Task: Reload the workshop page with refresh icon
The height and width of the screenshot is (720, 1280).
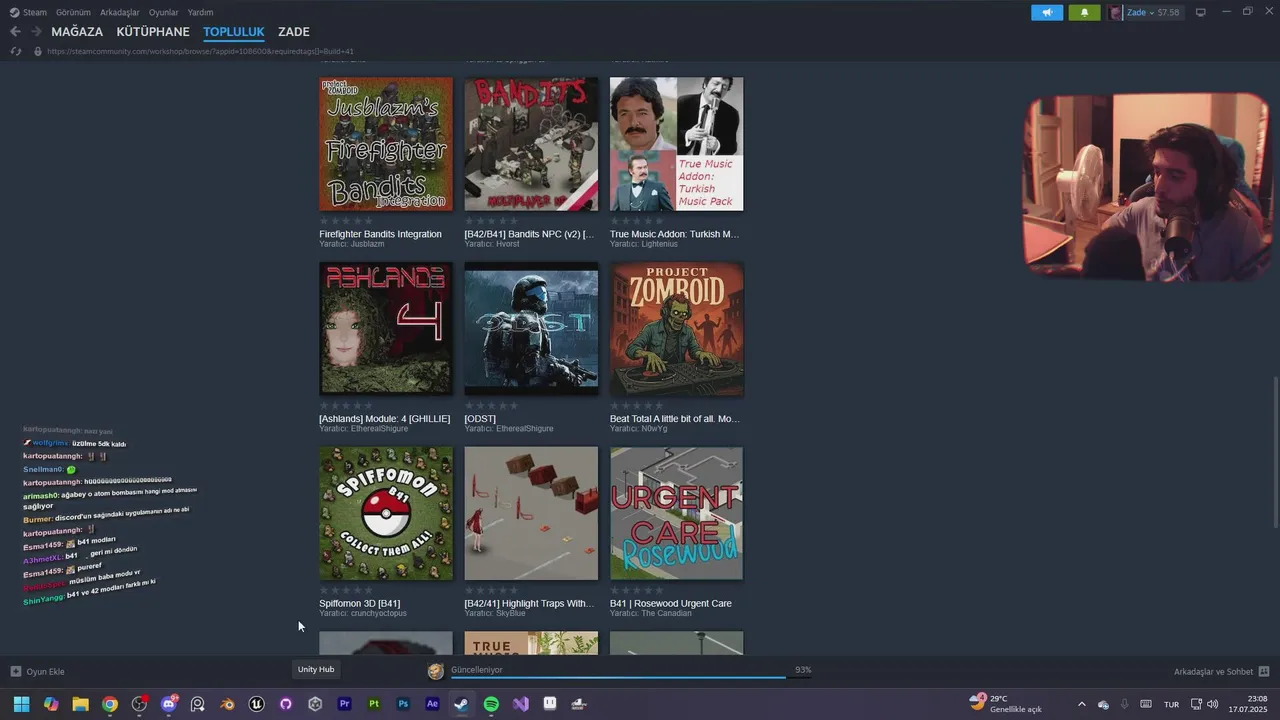Action: 16,51
